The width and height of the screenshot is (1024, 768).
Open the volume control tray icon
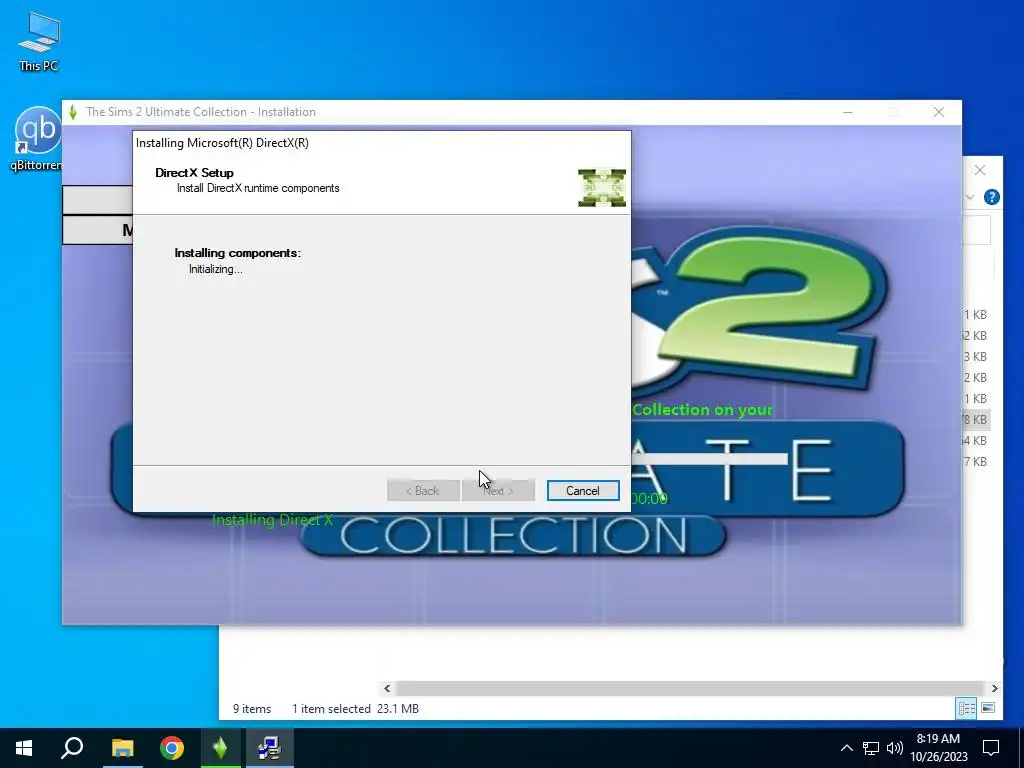[895, 748]
